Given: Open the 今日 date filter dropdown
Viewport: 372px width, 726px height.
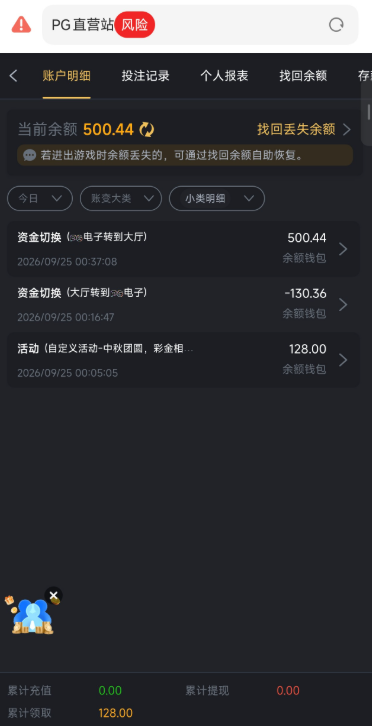Looking at the screenshot, I should click(x=40, y=199).
